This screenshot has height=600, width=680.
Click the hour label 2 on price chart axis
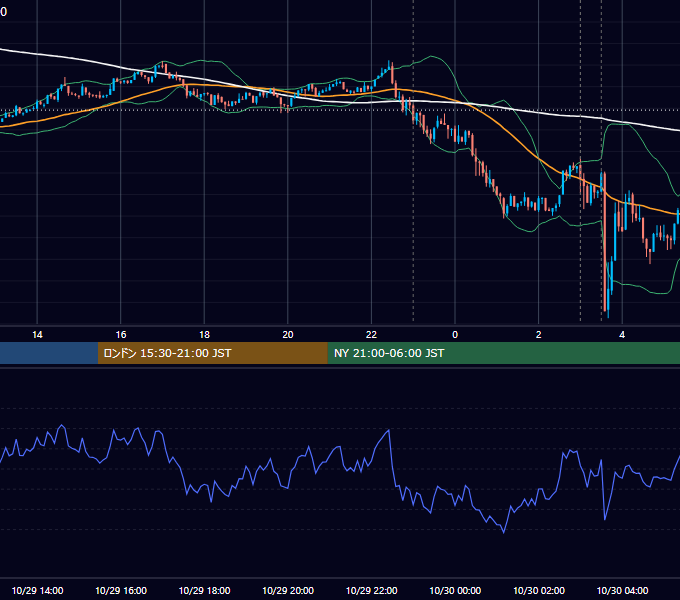539,335
